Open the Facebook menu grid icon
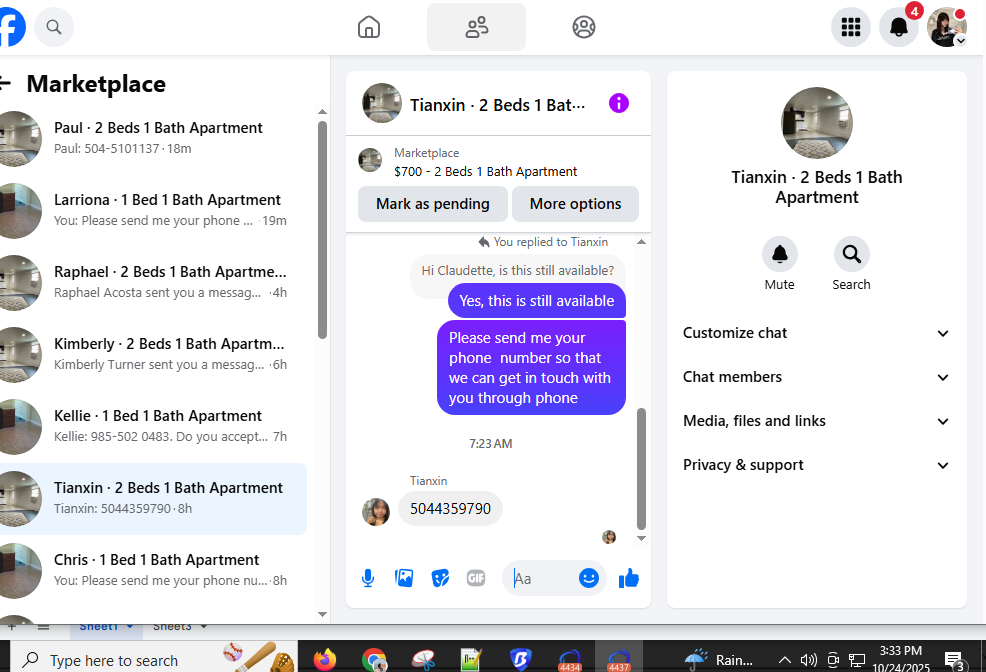 [x=851, y=27]
